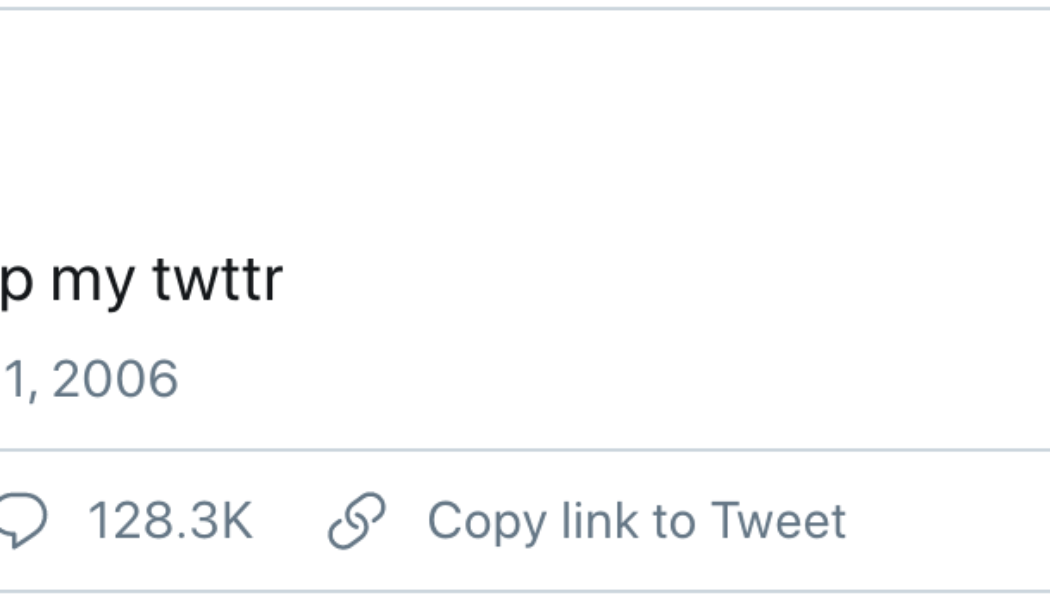
Task: Click the Copy link to Tweet label
Action: 637,519
